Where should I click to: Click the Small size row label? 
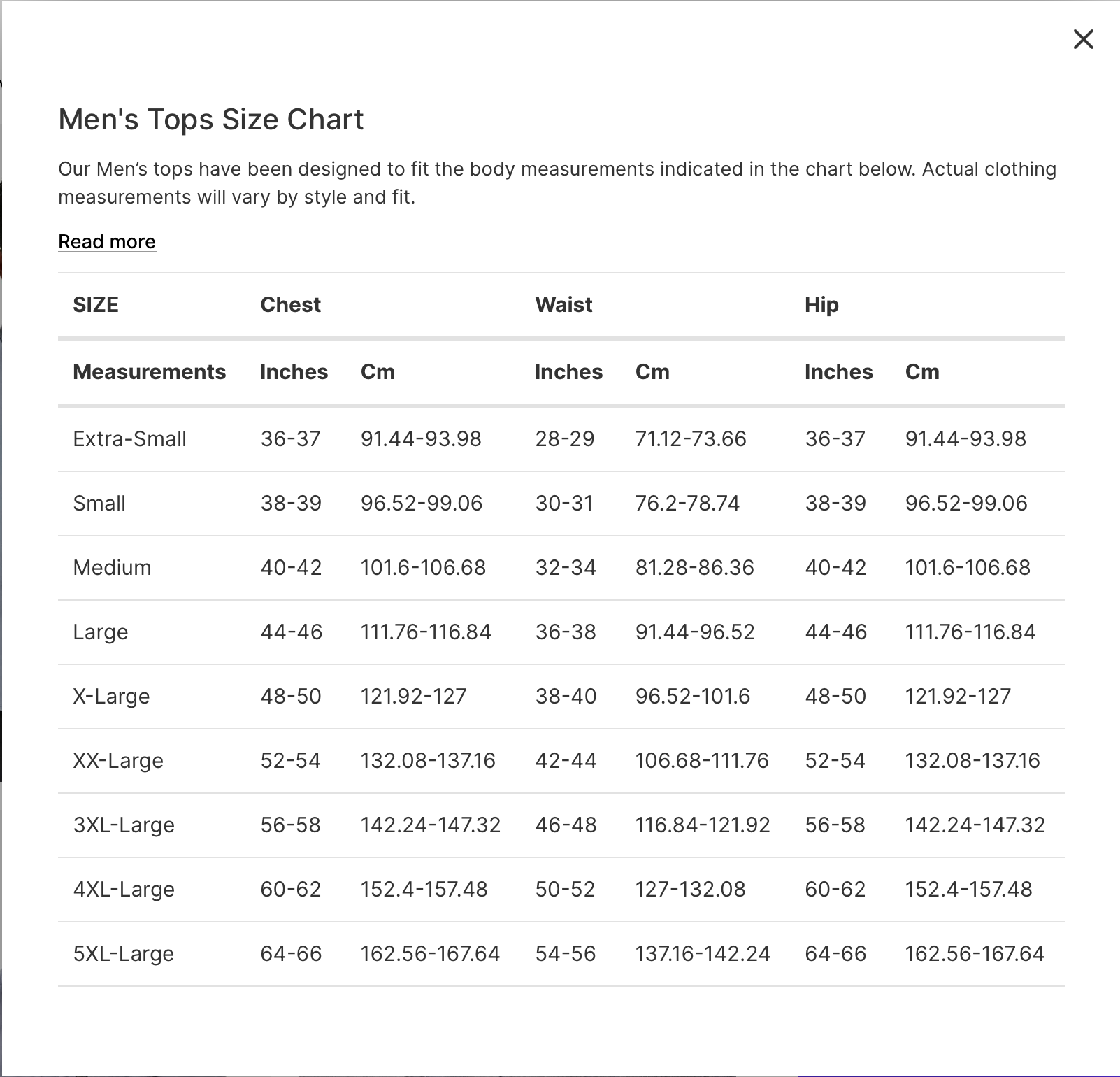99,504
